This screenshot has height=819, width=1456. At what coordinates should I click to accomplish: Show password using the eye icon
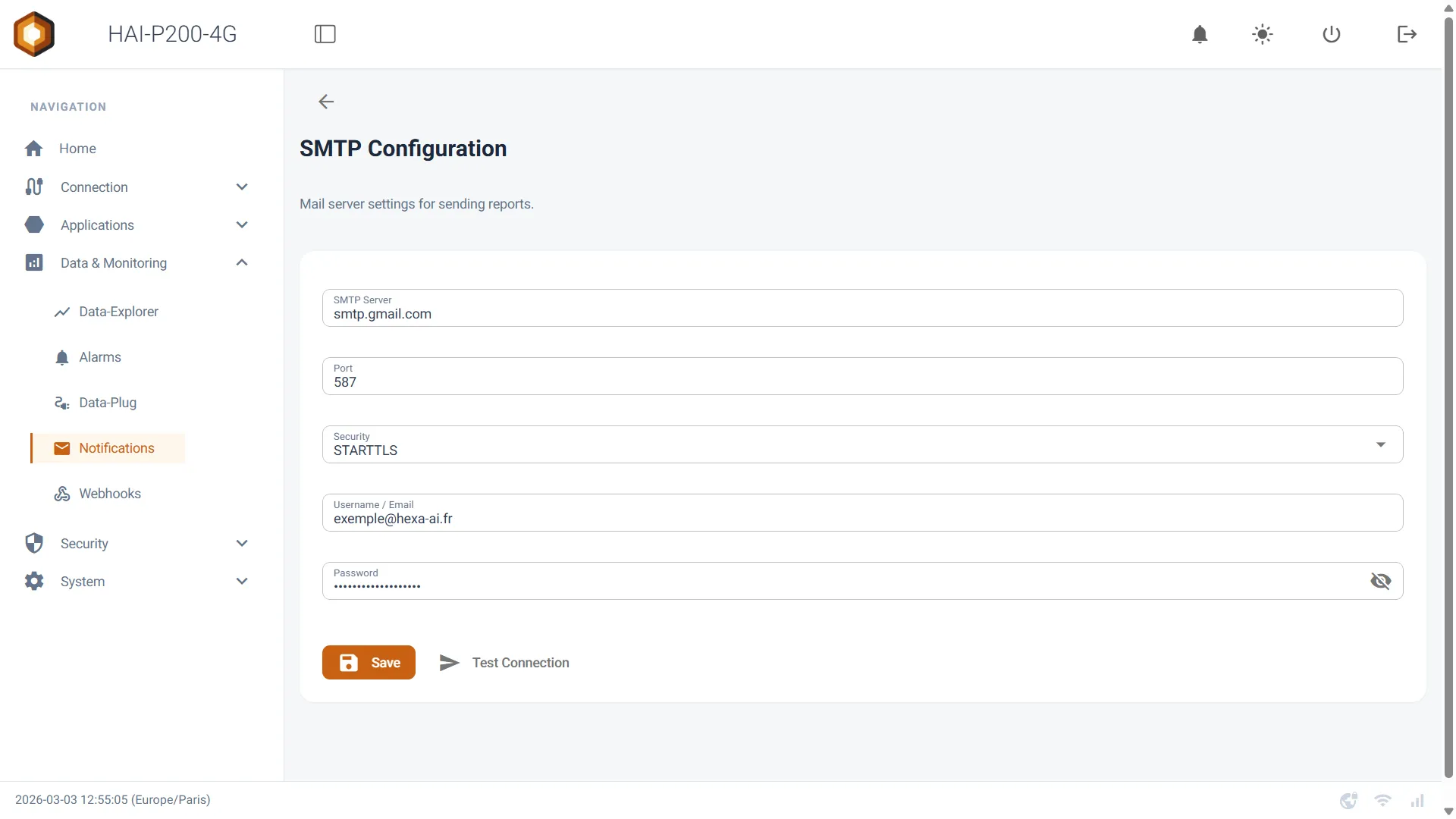(1381, 581)
